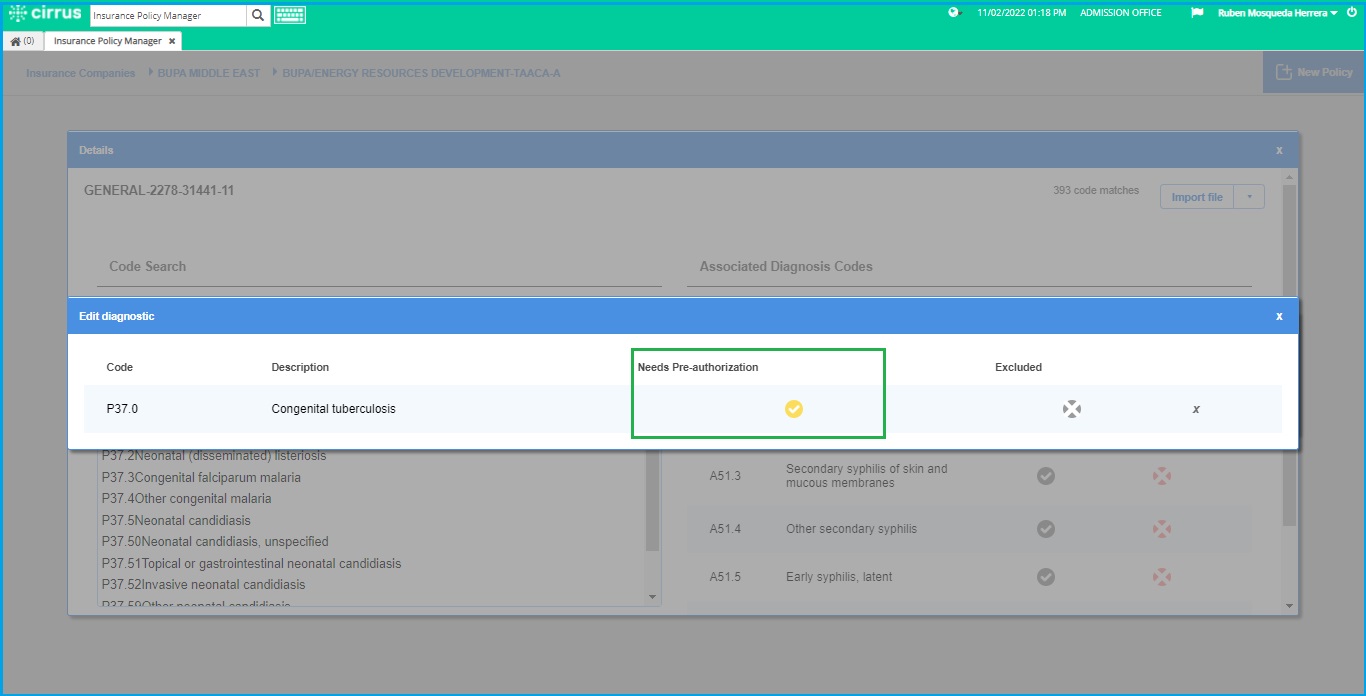Toggle Excluded for Congenital tuberculosis
Screen dimensions: 1366x696
click(1072, 409)
